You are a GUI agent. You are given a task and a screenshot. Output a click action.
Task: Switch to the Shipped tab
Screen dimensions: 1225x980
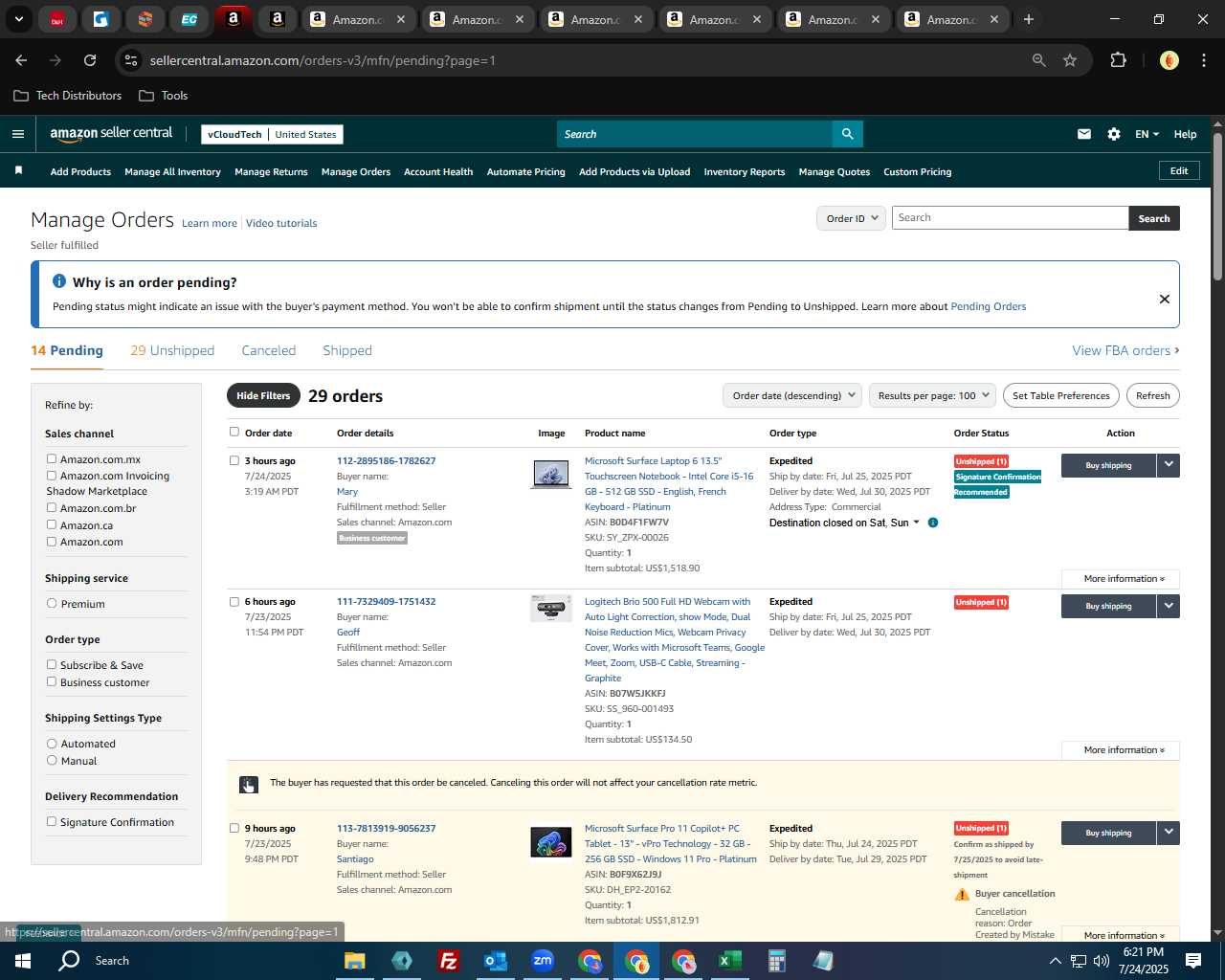[x=347, y=350]
